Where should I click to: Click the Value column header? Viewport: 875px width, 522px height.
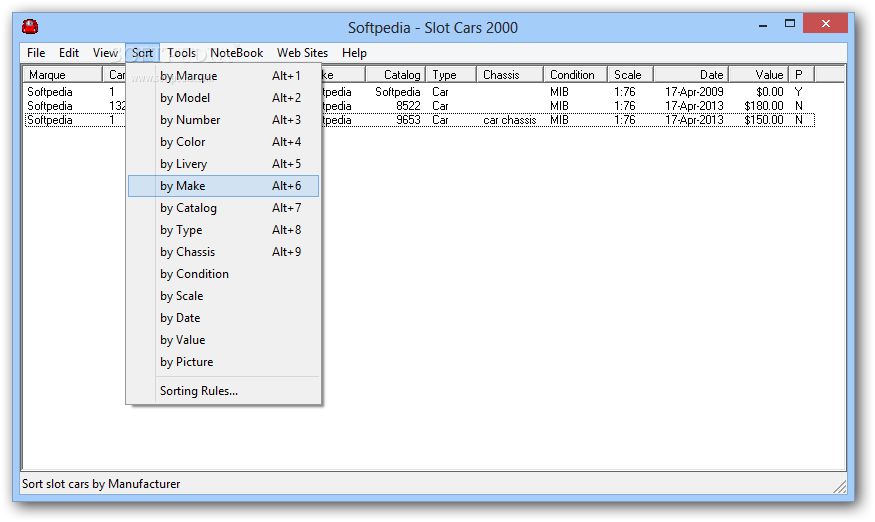759,75
